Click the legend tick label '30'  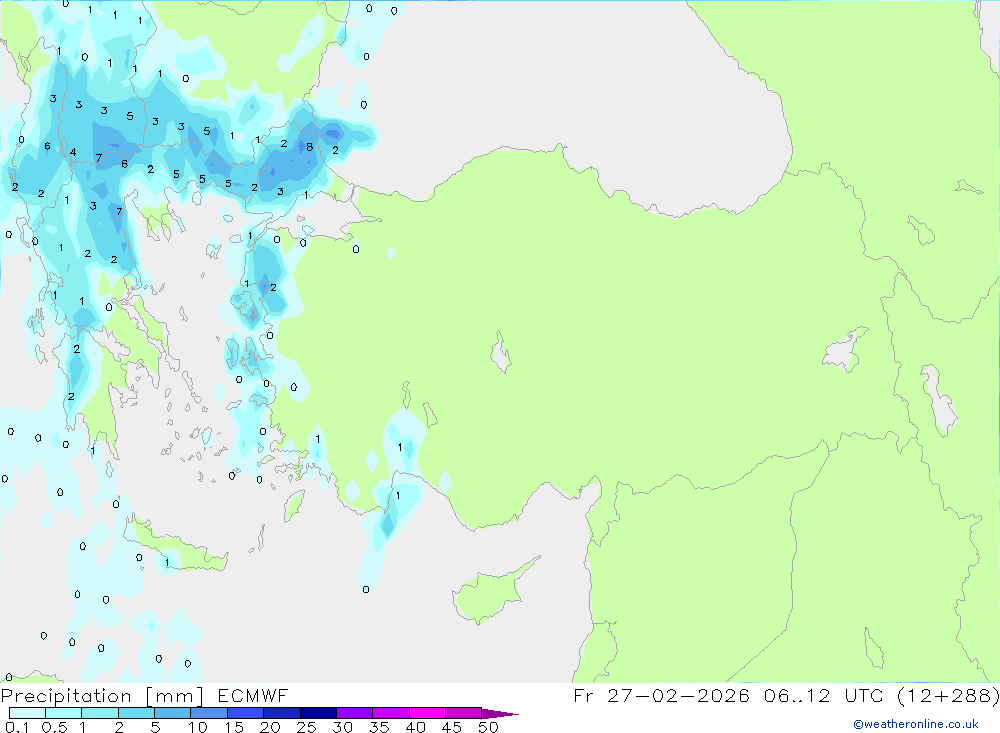click(x=343, y=727)
